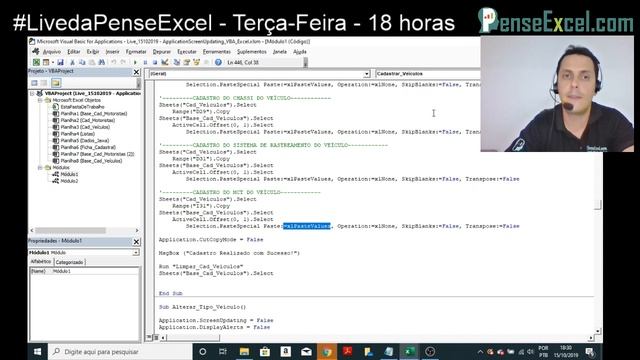Close the Projeto - VBAProject panel
The image size is (640, 360).
pos(136,72)
